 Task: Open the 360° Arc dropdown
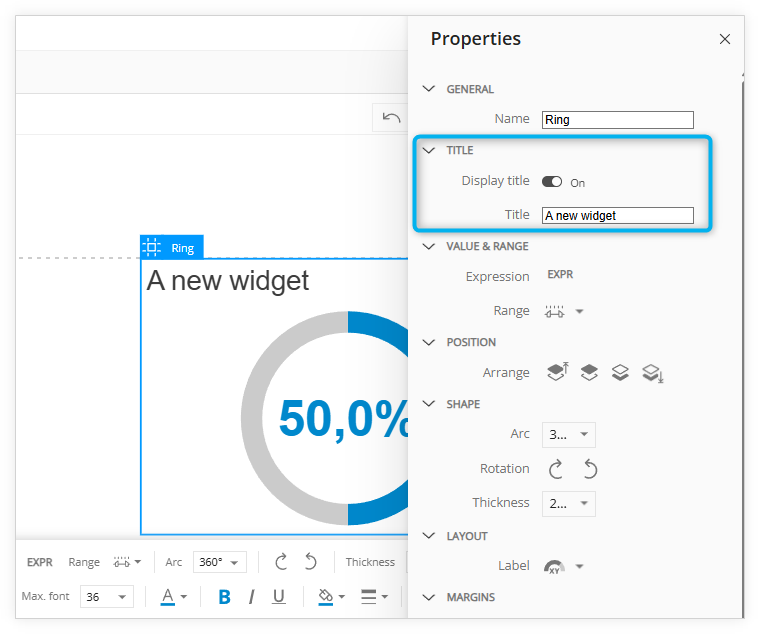pyautogui.click(x=220, y=562)
